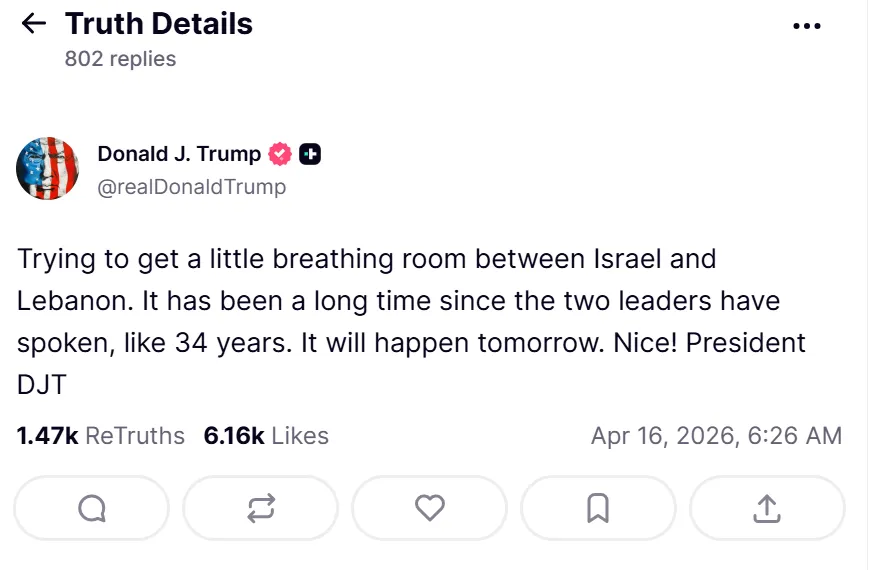891x570 pixels.
Task: Click the pink verified checkmark badge
Action: coord(280,154)
